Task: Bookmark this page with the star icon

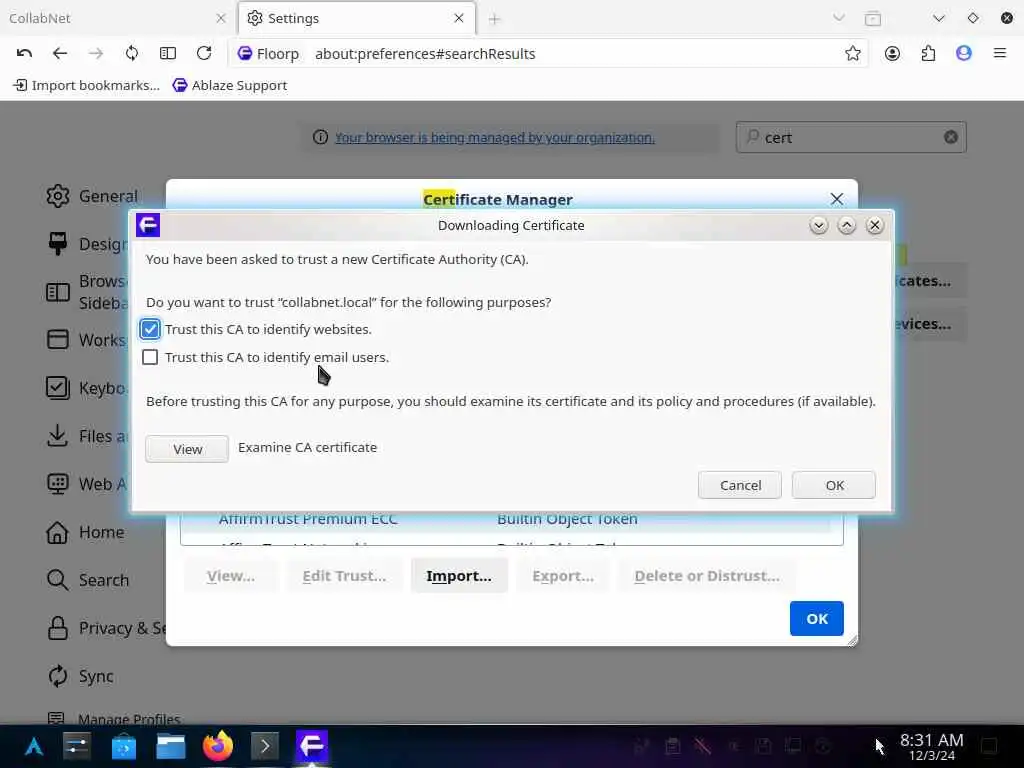Action: click(852, 54)
